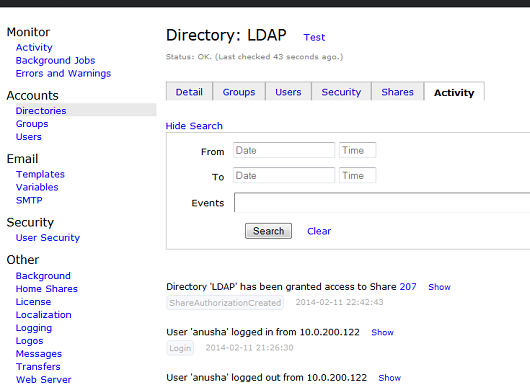The width and height of the screenshot is (530, 385).
Task: Switch to the Groups tab
Action: point(239,92)
